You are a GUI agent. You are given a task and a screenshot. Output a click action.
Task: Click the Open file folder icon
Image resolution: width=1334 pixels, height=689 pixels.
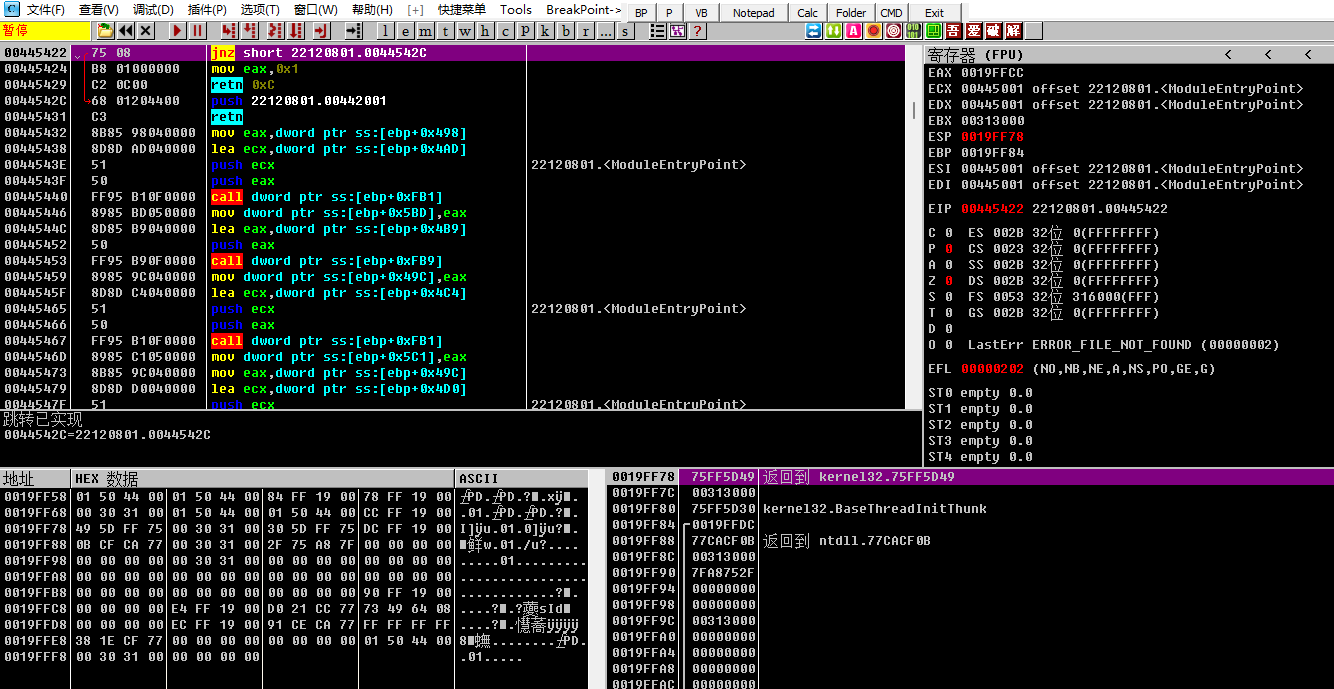point(105,31)
